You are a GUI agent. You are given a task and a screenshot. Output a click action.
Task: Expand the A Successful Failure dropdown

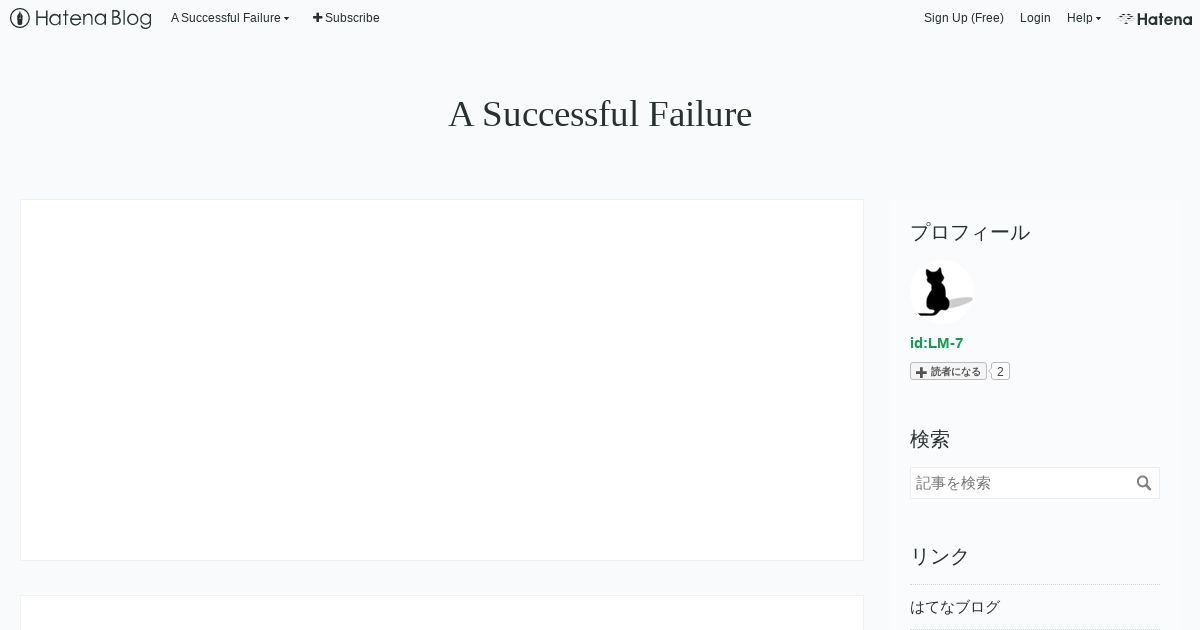(230, 18)
